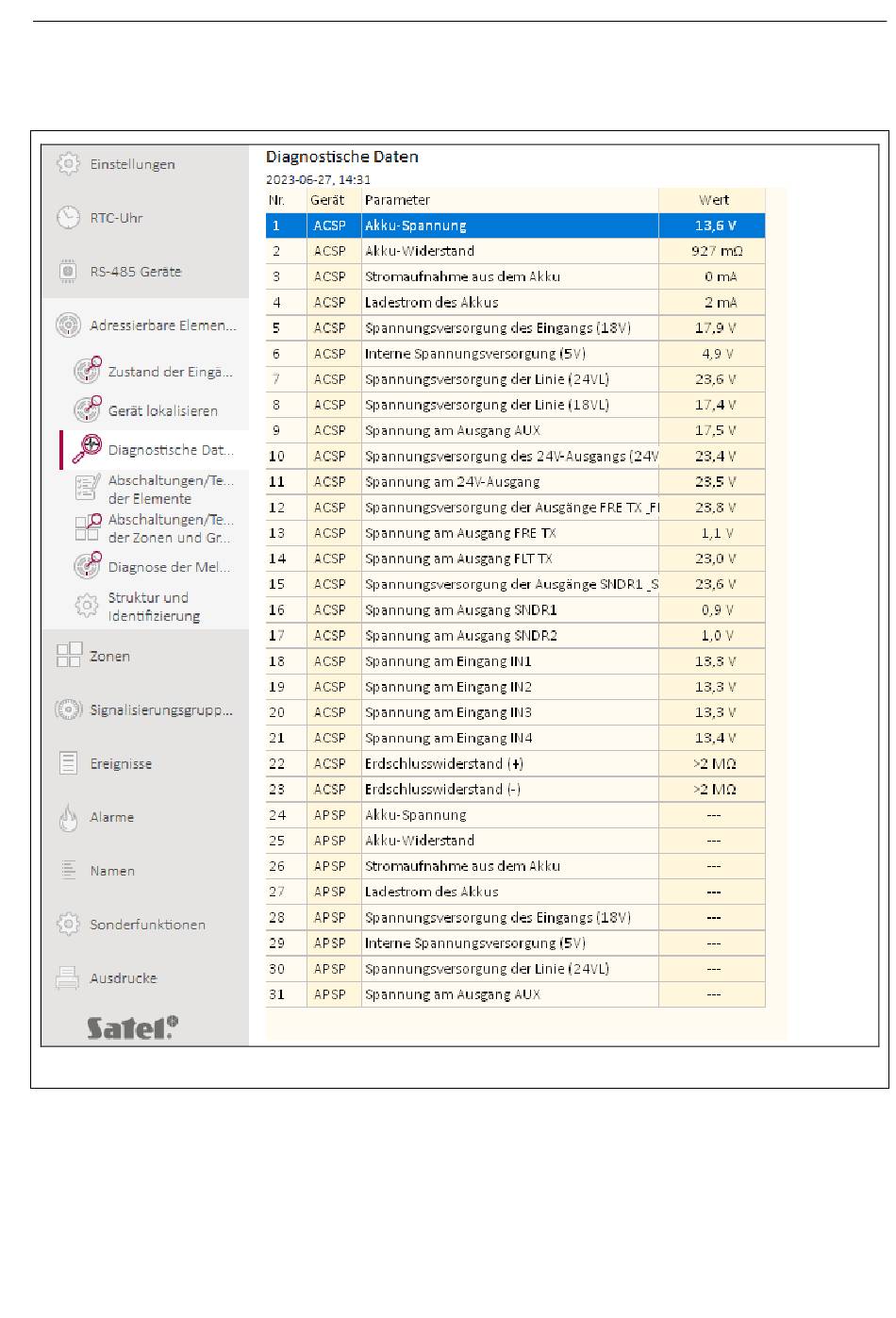
Task: Select Spannung am Eingang IN1 row
Action: pyautogui.click(x=515, y=661)
